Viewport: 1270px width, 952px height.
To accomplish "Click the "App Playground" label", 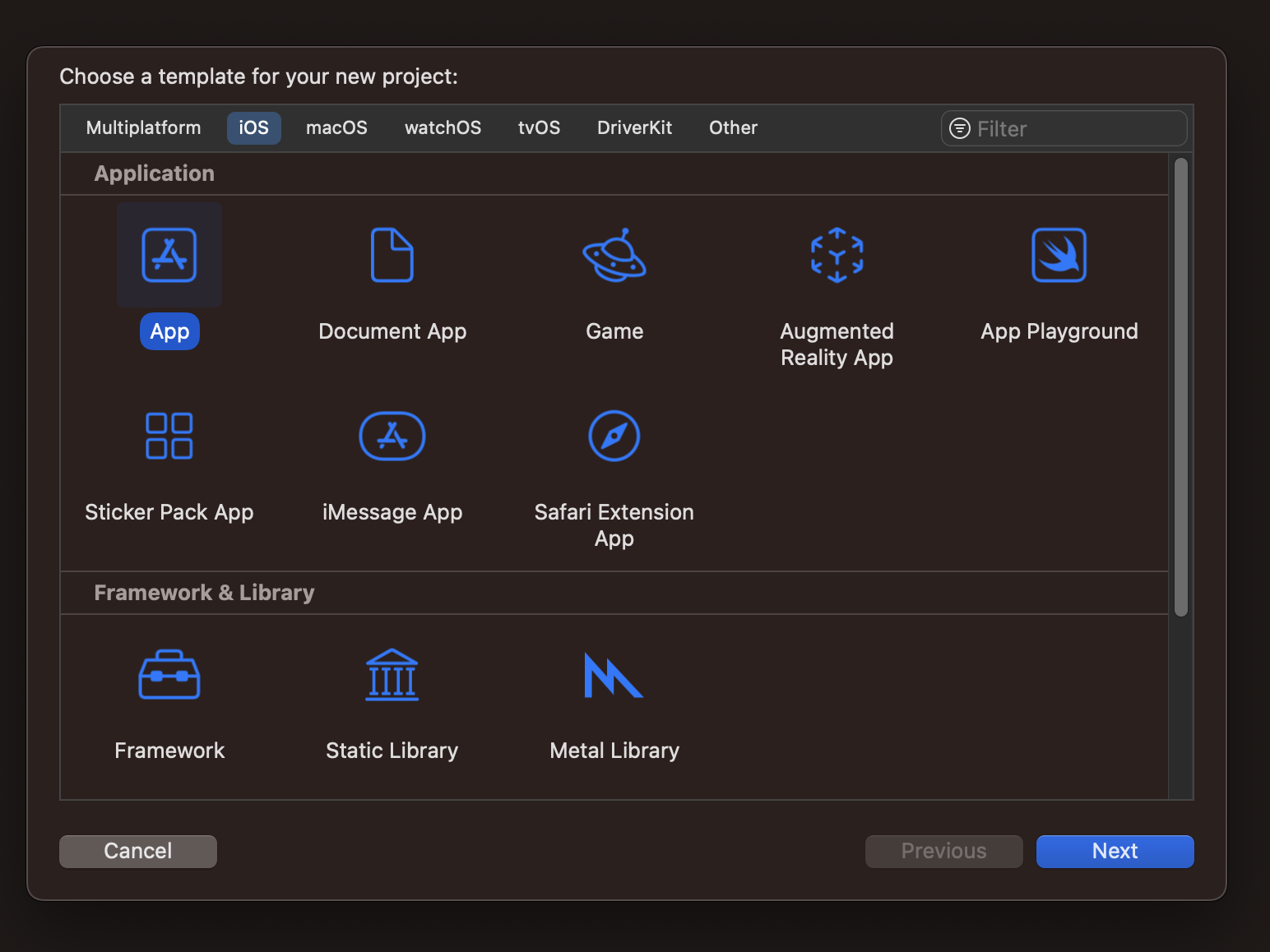I will pyautogui.click(x=1059, y=331).
